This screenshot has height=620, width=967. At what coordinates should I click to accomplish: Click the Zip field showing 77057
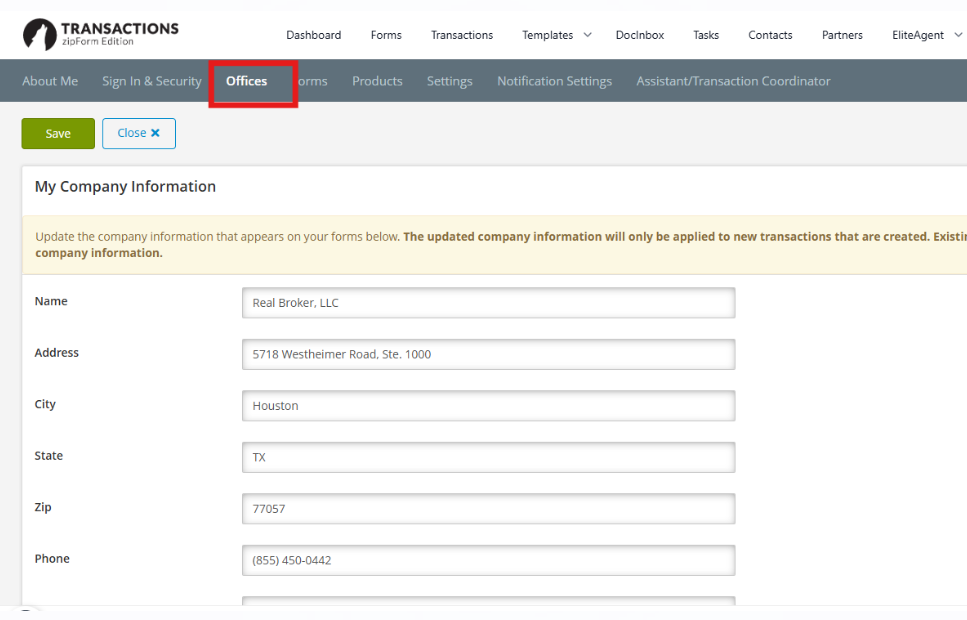tap(488, 509)
